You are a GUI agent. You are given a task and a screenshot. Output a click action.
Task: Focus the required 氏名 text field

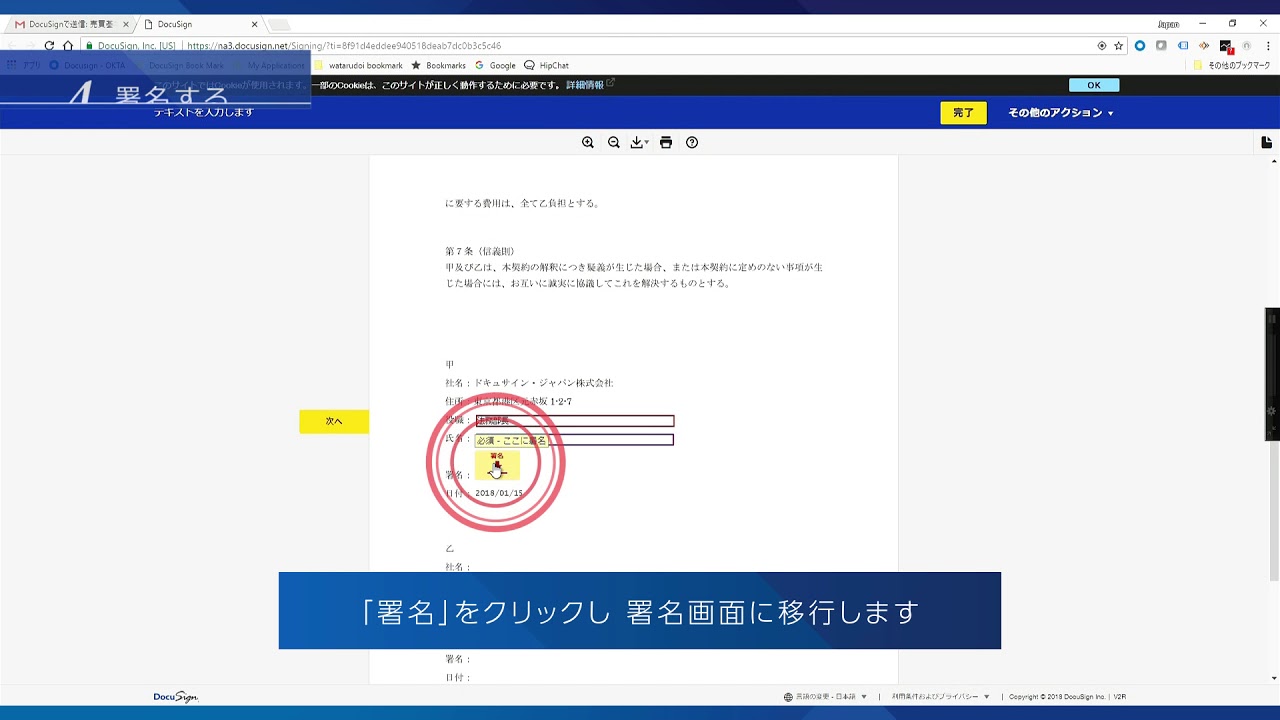coord(574,440)
